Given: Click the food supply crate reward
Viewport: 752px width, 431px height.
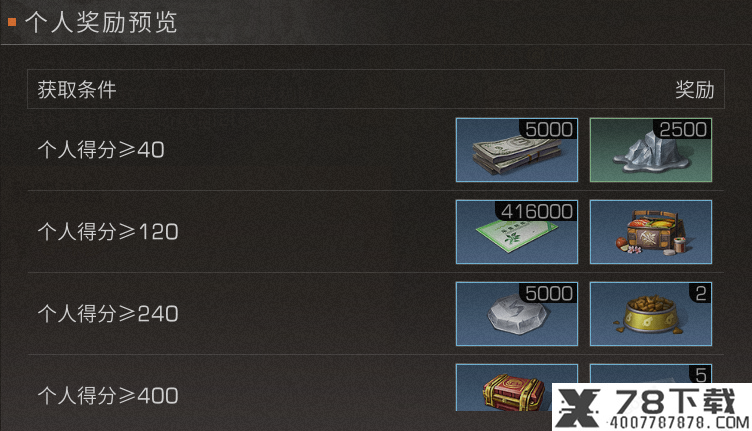Looking at the screenshot, I should coord(650,232).
